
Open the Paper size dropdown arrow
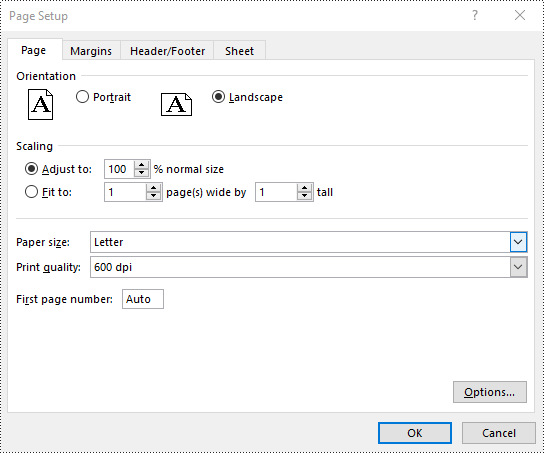tap(518, 242)
